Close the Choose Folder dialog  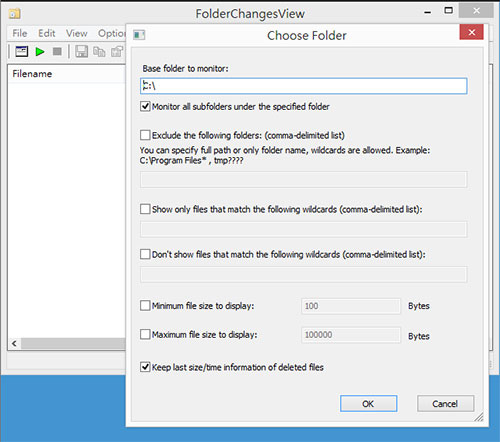point(471,32)
